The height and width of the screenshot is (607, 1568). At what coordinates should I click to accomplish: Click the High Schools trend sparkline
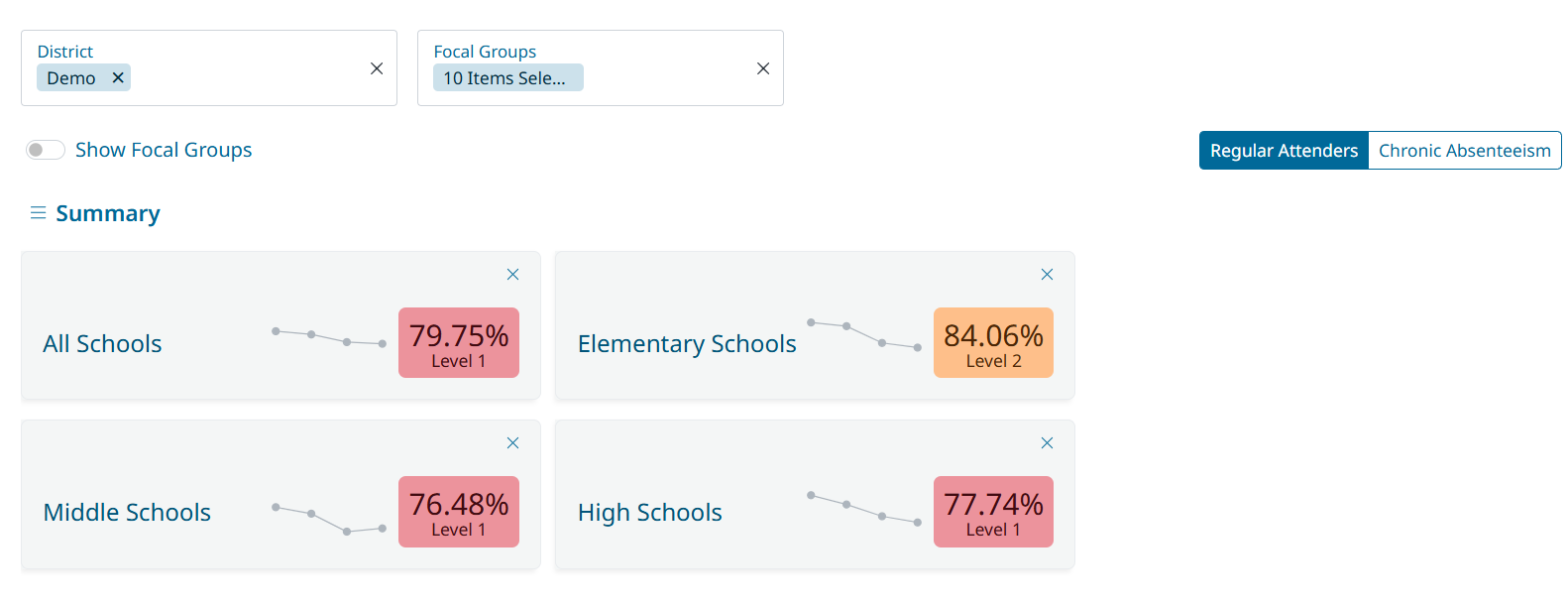864,509
